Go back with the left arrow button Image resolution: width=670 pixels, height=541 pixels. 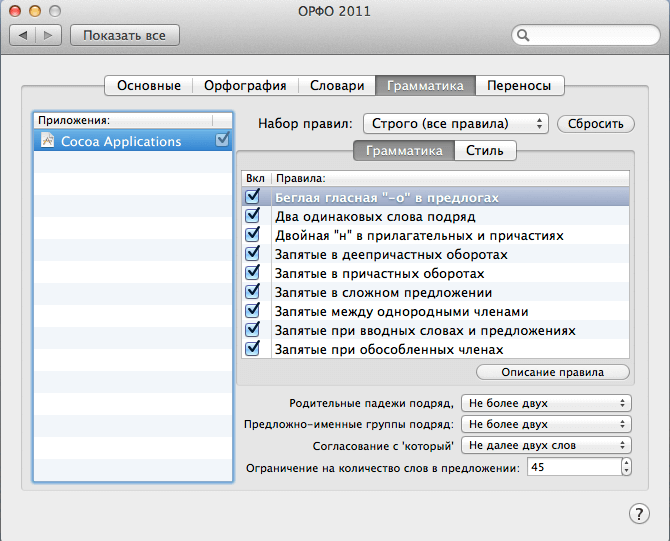[x=23, y=35]
